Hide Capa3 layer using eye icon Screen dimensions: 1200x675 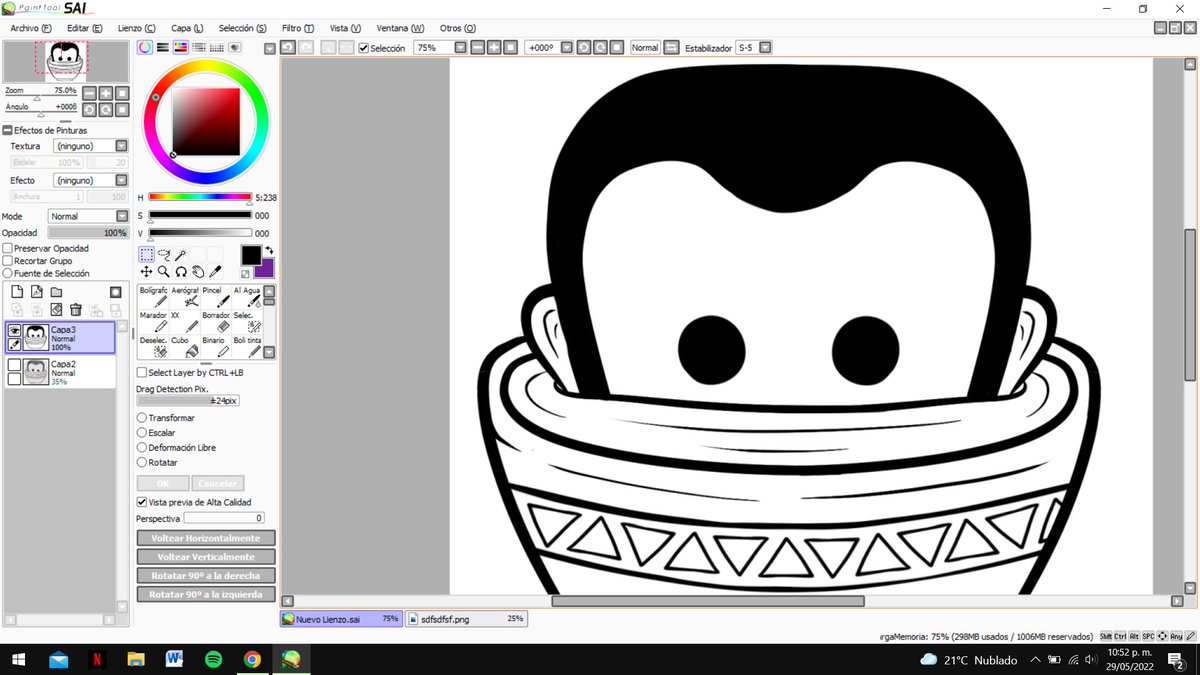coord(14,331)
